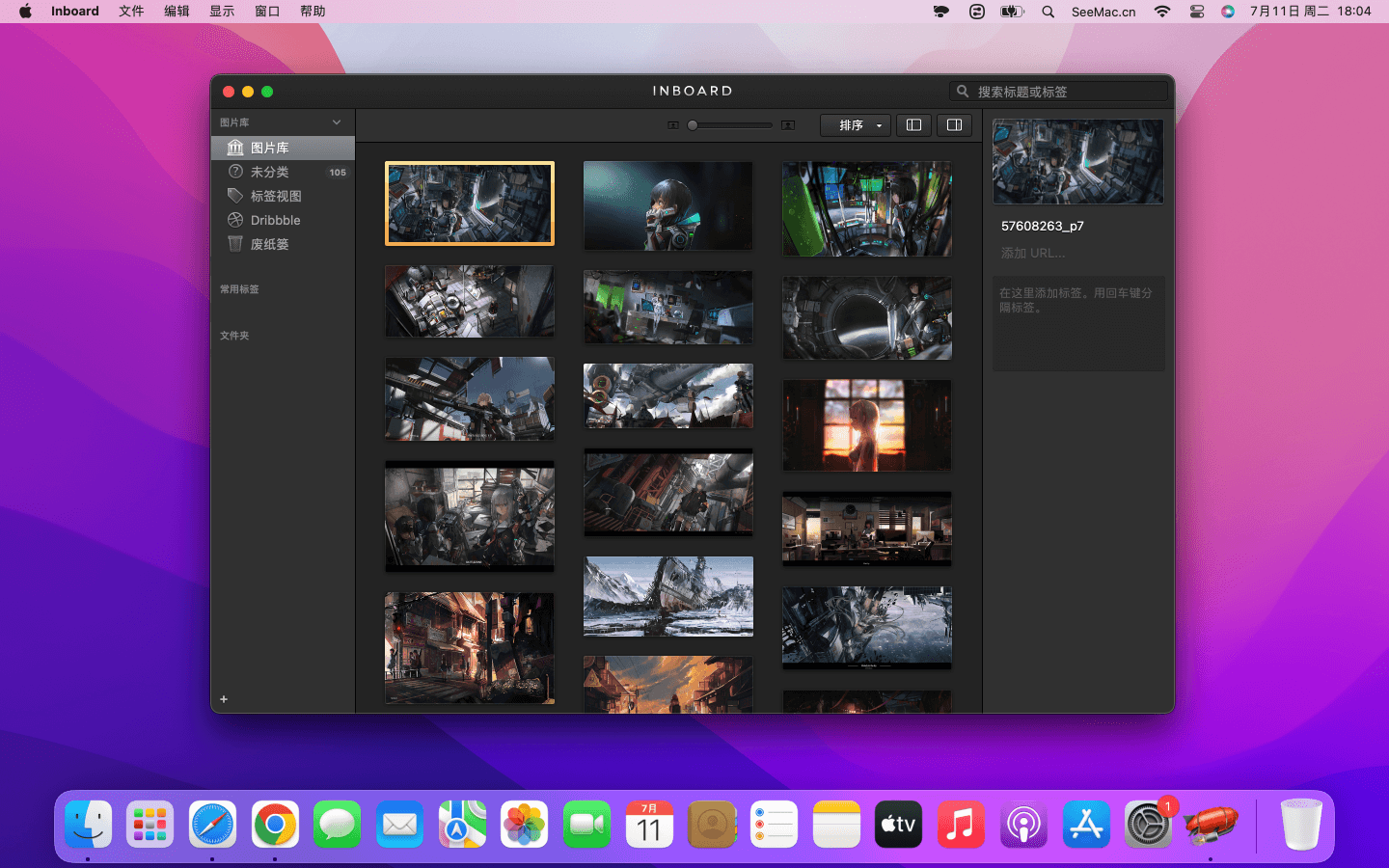The height and width of the screenshot is (868, 1389).
Task: Collapse the 图片库 section chevron
Action: click(x=337, y=122)
